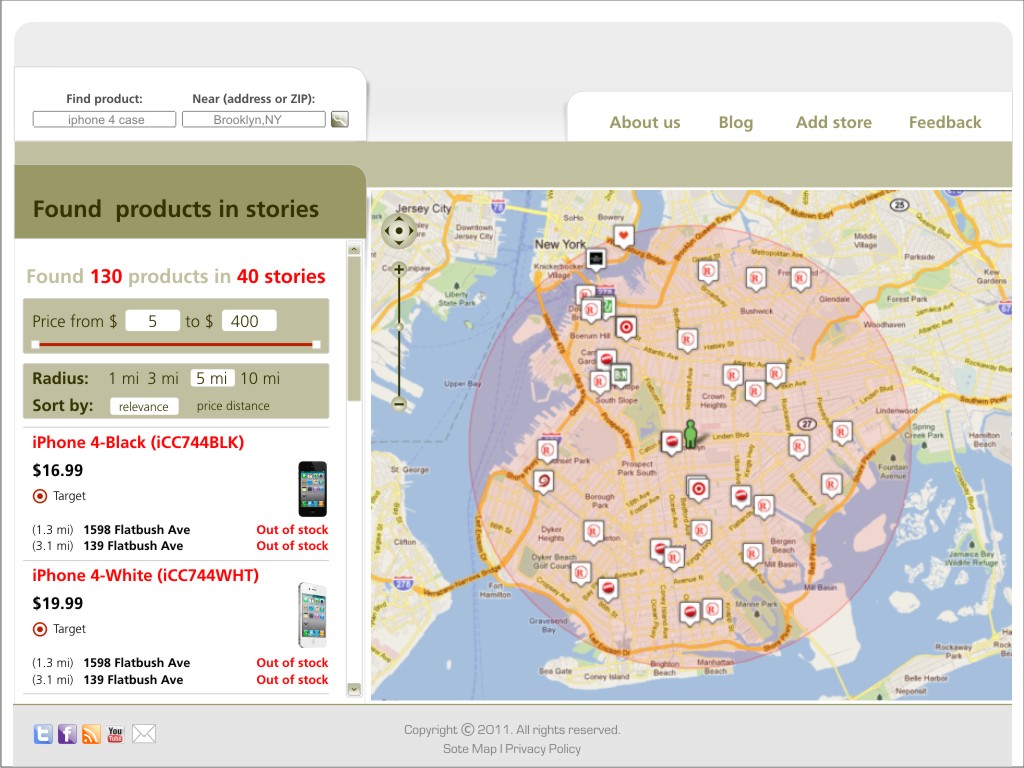The image size is (1024, 768).
Task: Open the Privacy Policy footer link
Action: pos(543,749)
